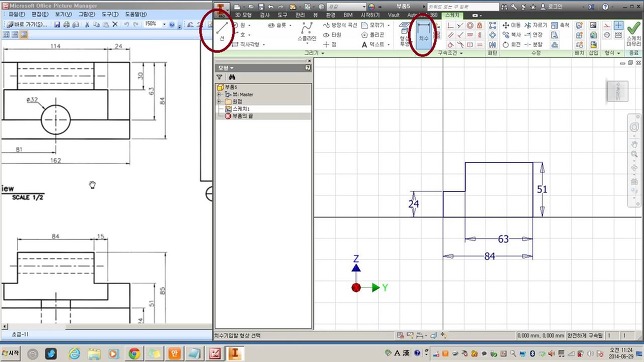Click the Copy (복사) modify tool
The image size is (644, 362).
click(511, 35)
